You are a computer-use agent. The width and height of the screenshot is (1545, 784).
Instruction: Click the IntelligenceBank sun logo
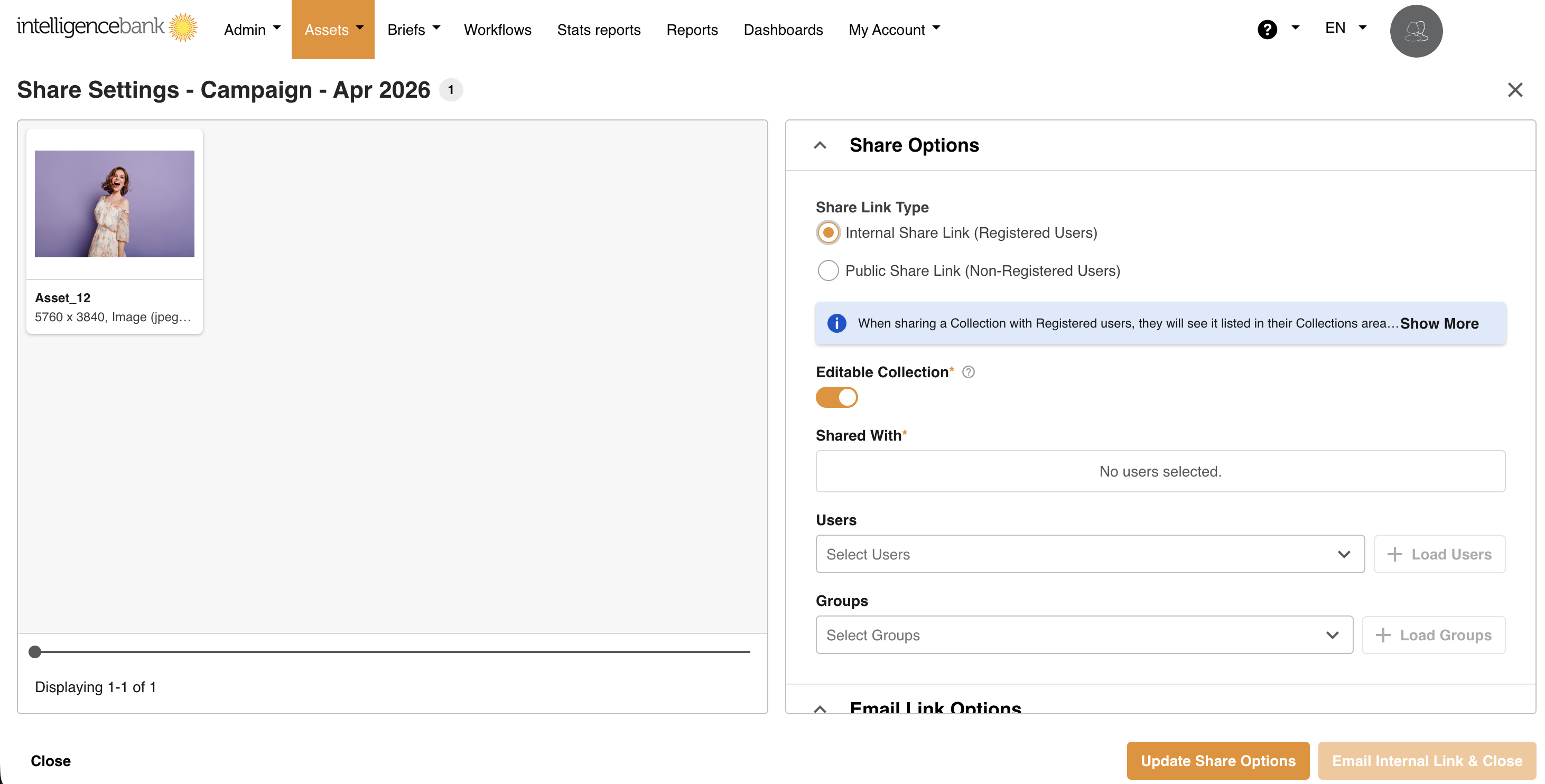pos(183,27)
